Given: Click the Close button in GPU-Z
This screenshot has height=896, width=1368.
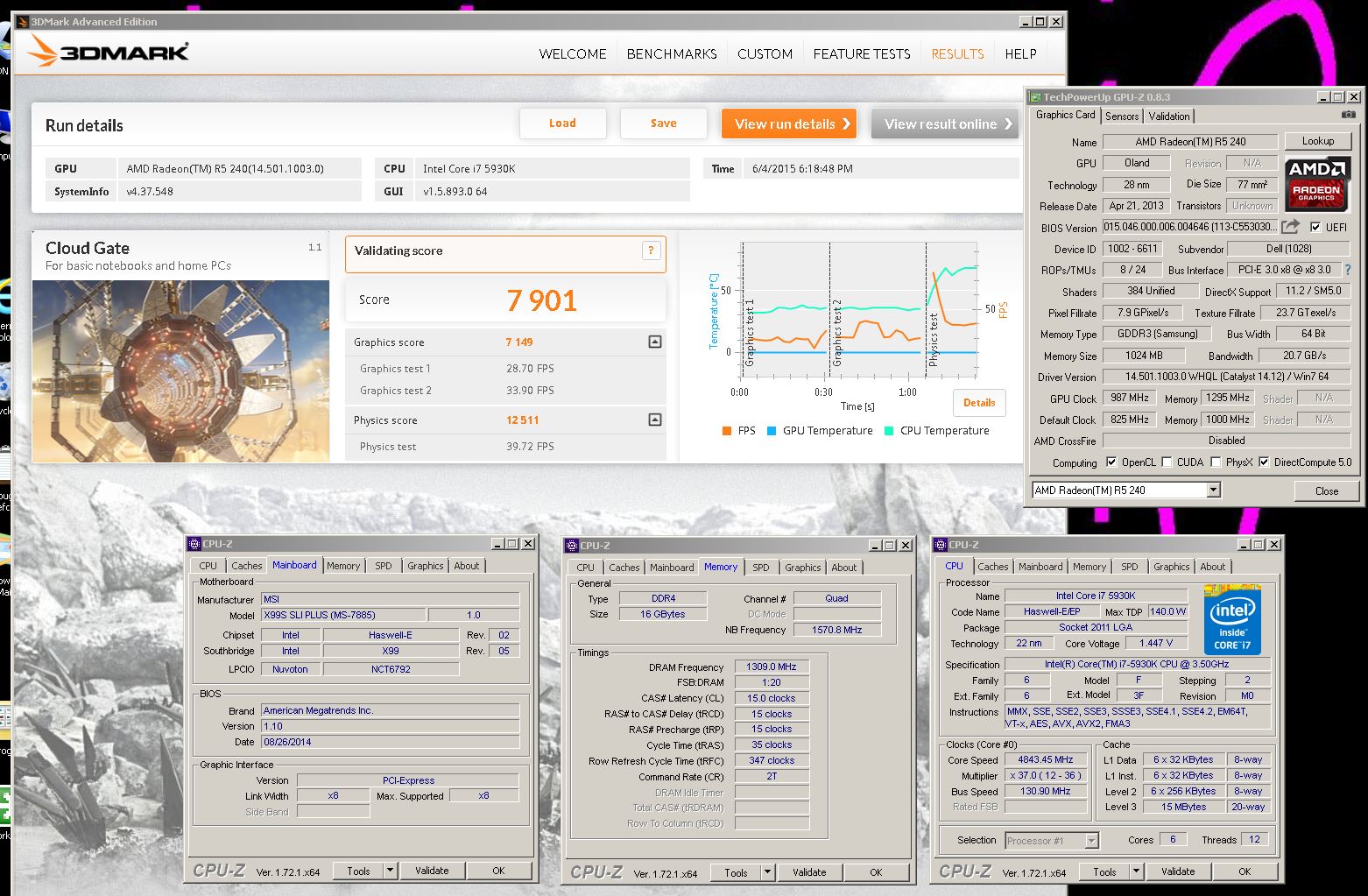Looking at the screenshot, I should pos(1327,490).
